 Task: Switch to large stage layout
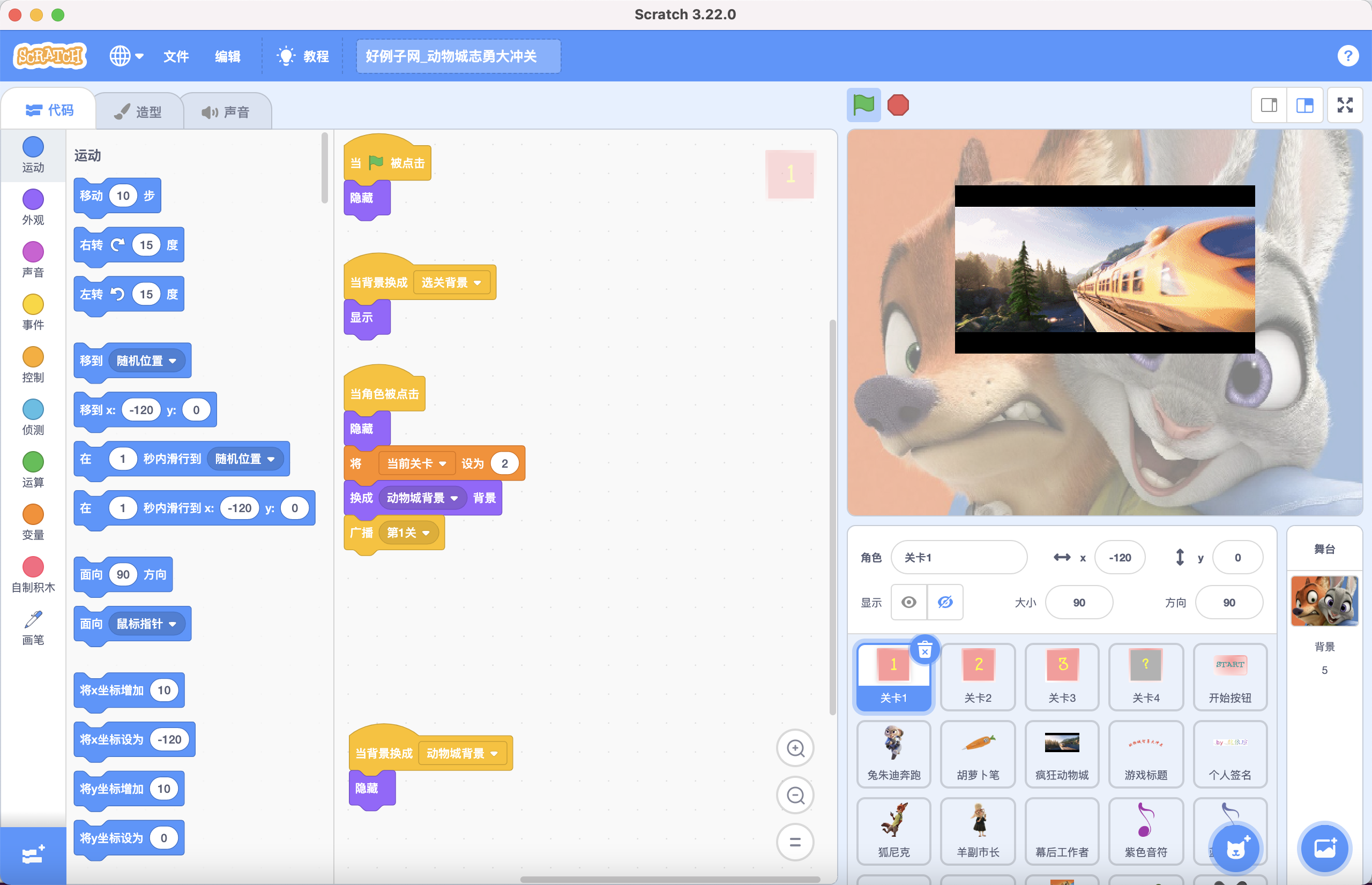[x=1305, y=105]
